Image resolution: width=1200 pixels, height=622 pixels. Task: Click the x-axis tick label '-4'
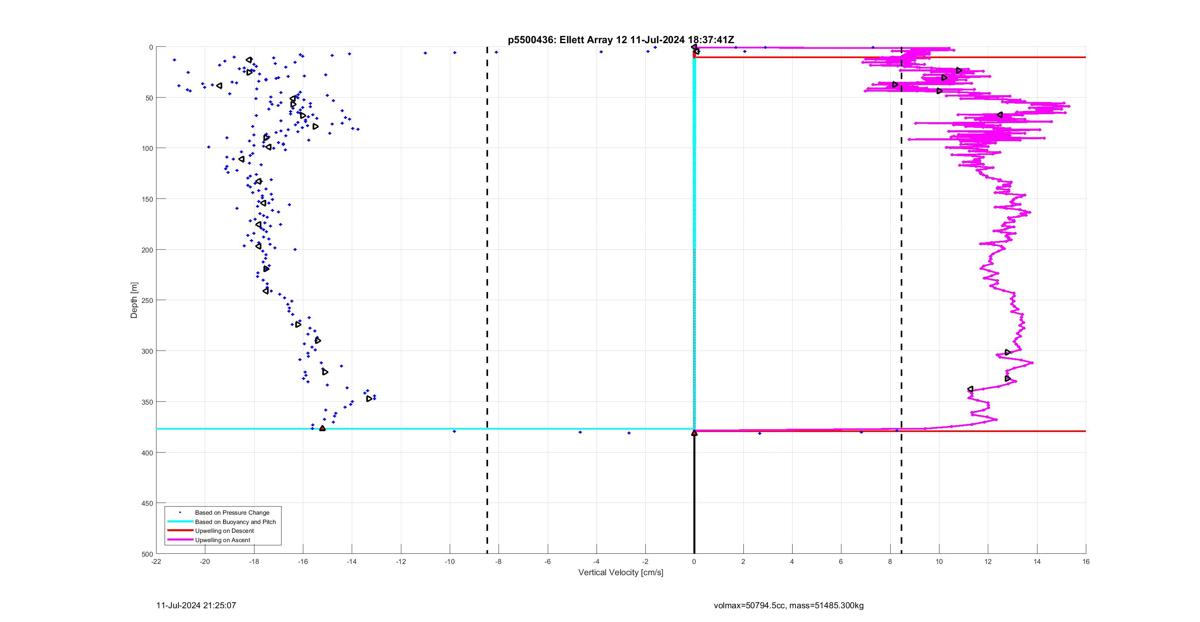click(x=596, y=561)
